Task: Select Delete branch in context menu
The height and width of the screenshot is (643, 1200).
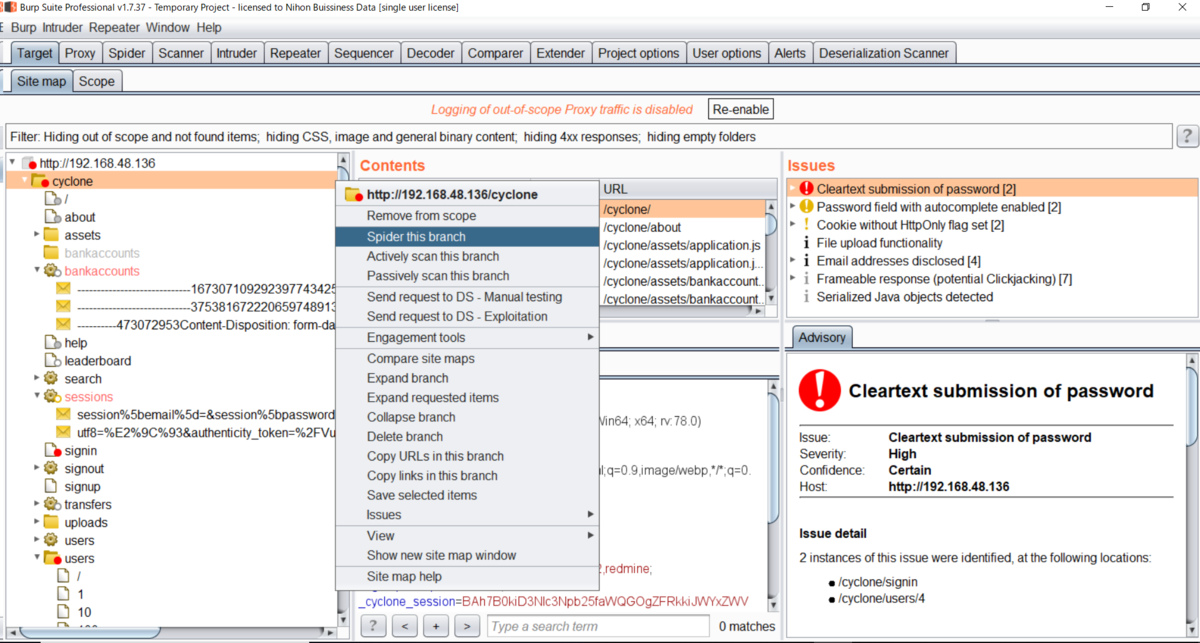Action: tap(467, 437)
